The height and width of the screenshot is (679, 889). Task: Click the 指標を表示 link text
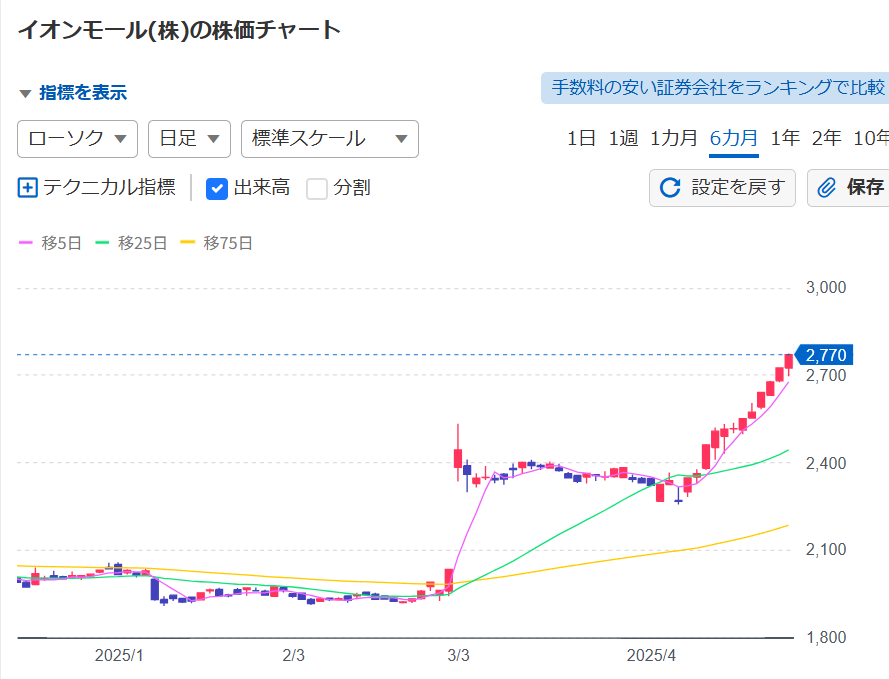83,93
